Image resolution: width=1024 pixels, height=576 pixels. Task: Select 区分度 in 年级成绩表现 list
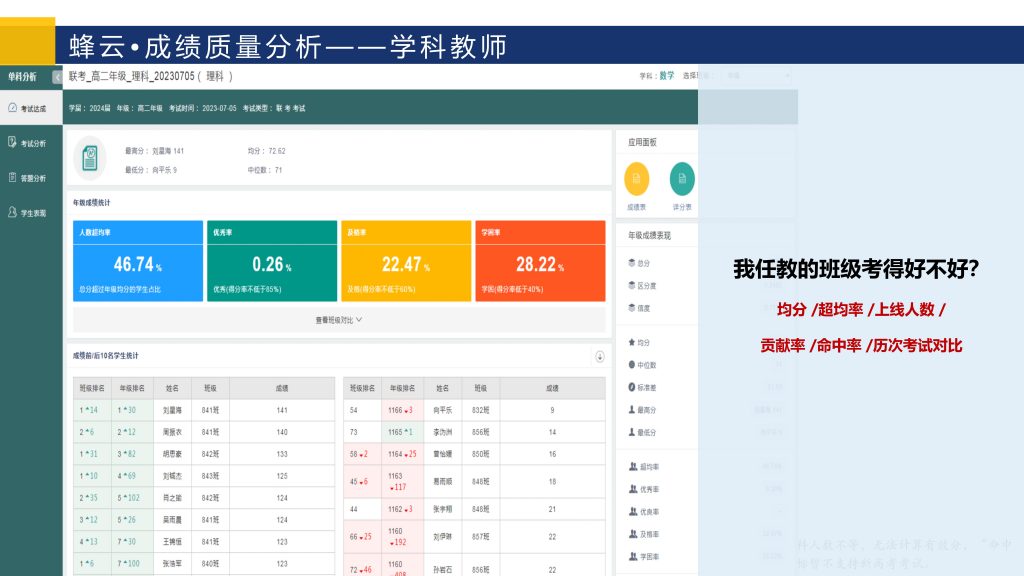646,286
